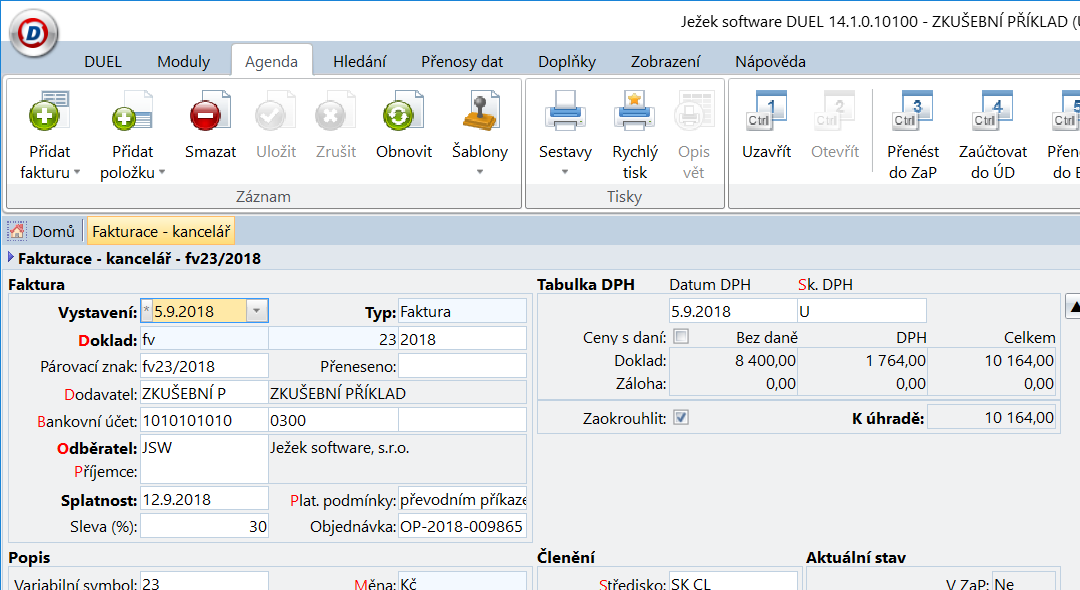Click the Párovací znak field fv23/2018
The height and width of the screenshot is (590, 1080).
pyautogui.click(x=205, y=366)
